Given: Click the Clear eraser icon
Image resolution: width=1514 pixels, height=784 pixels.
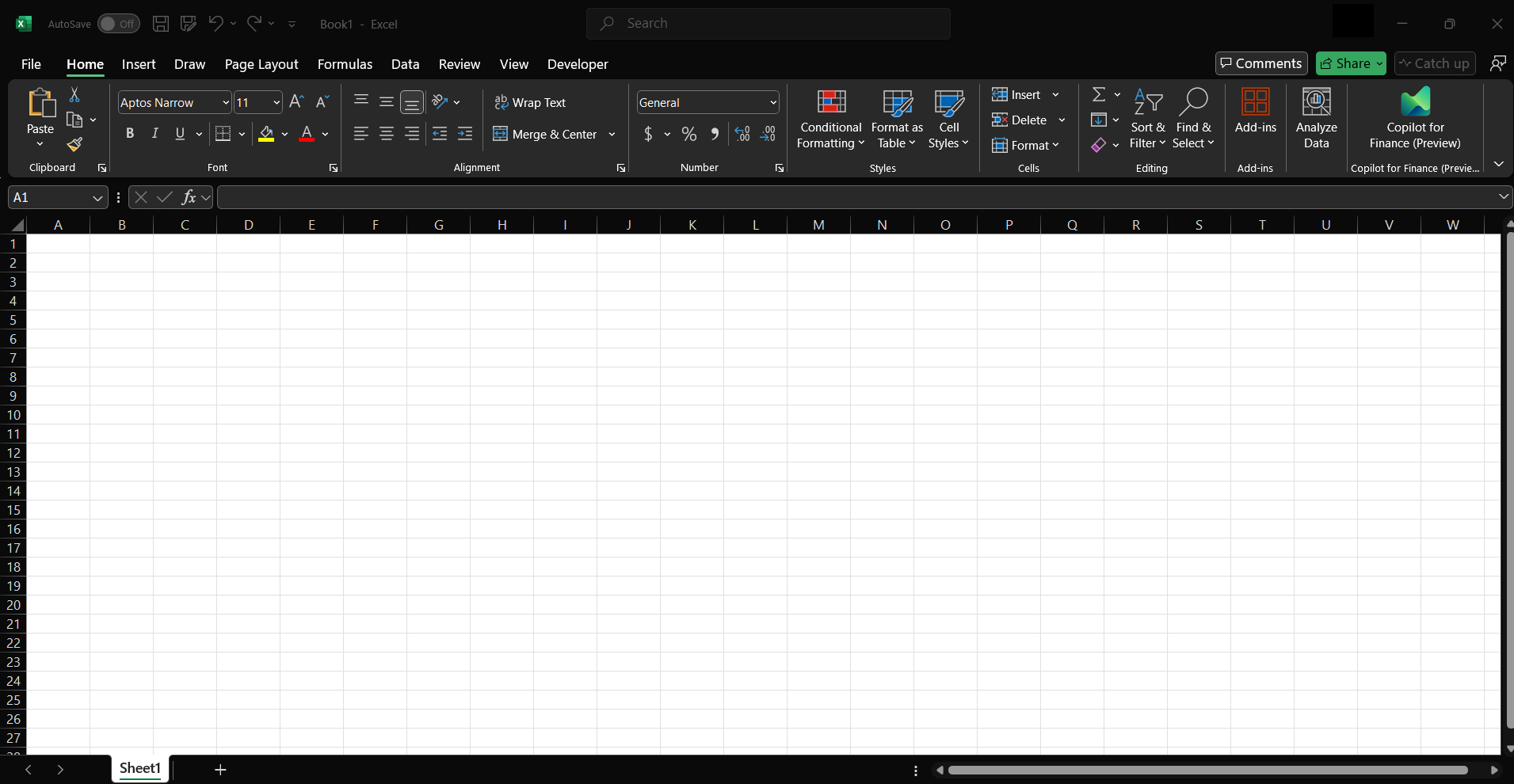Looking at the screenshot, I should point(1099,145).
